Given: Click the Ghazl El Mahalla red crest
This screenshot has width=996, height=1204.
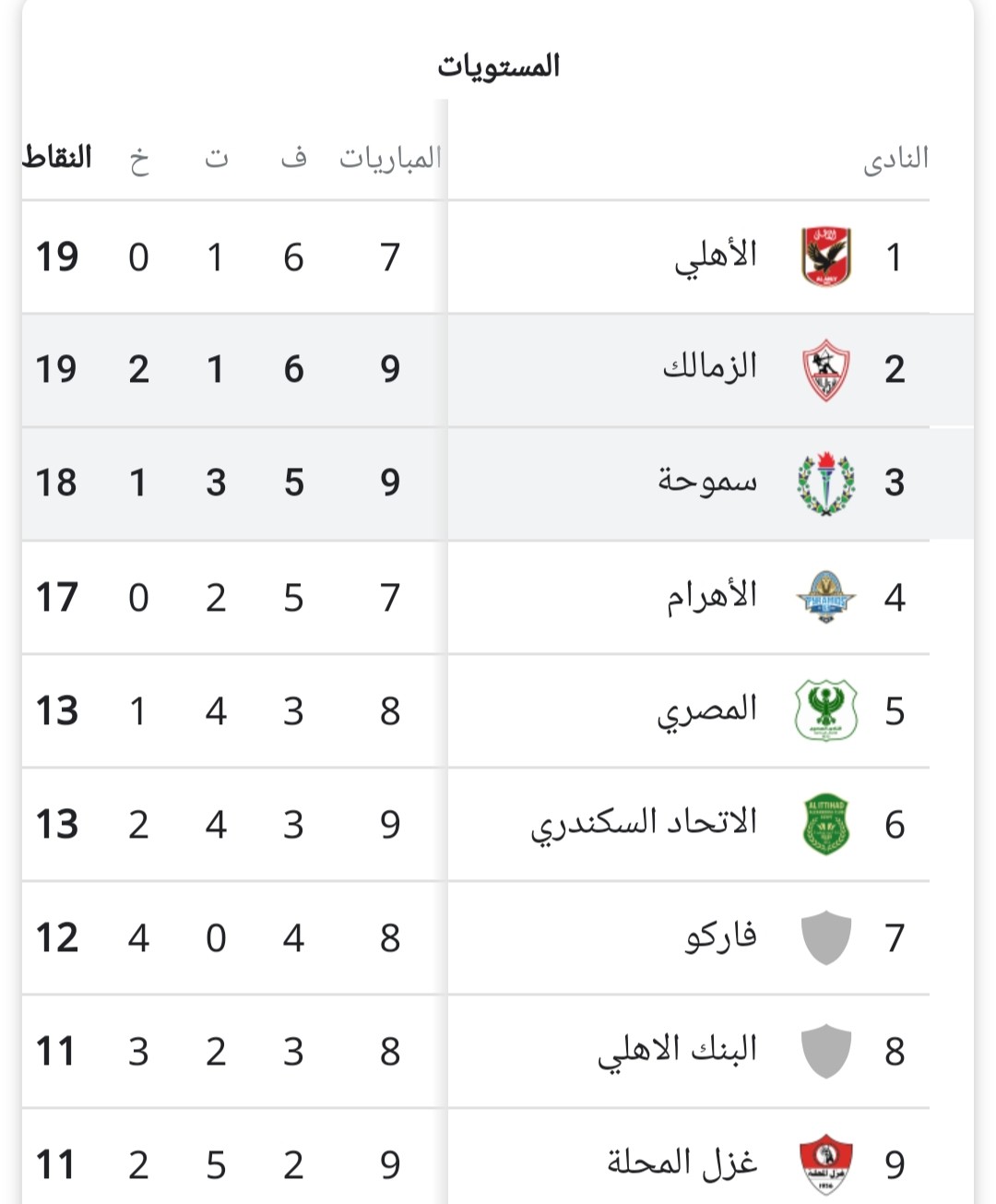Looking at the screenshot, I should pos(825,1164).
